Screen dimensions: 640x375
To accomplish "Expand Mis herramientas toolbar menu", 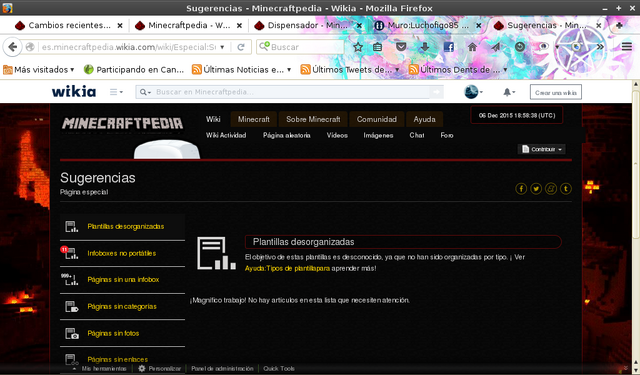I will (x=100, y=368).
